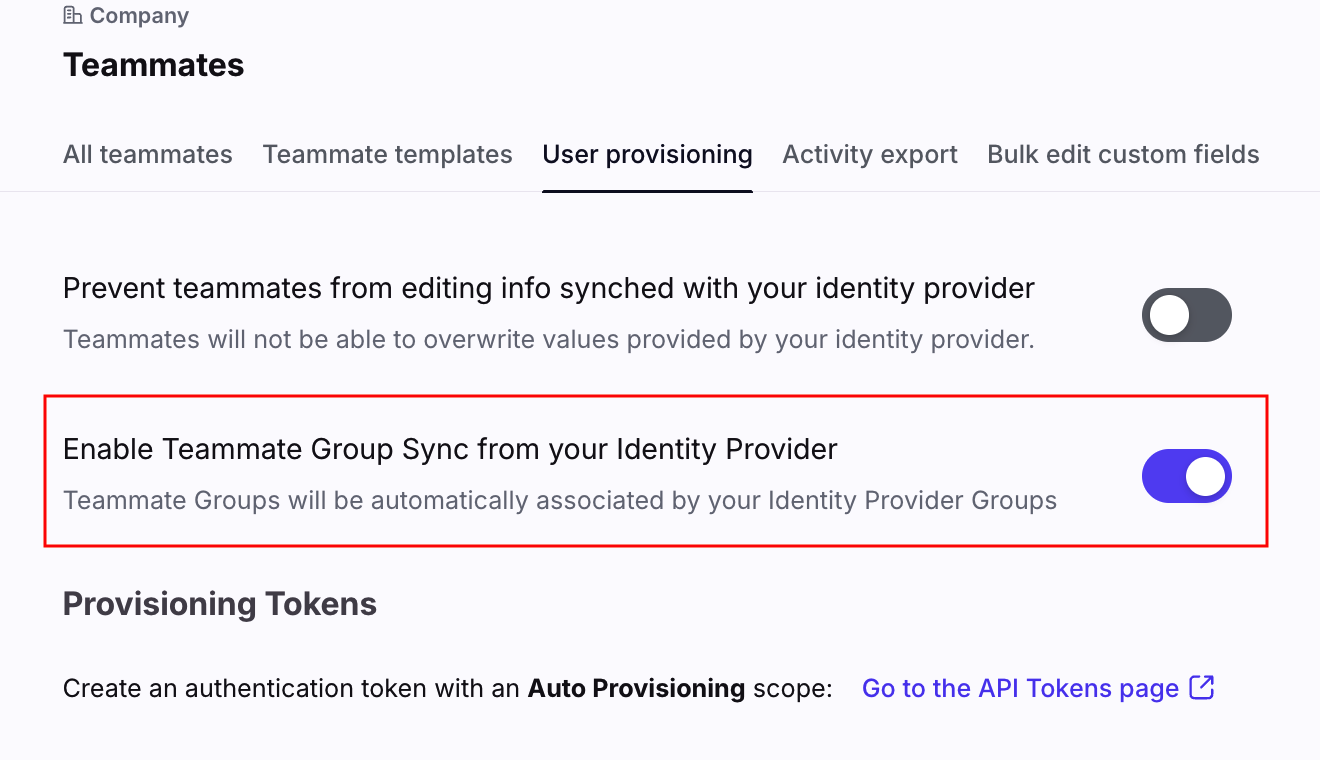Open the Teammate templates tab

click(387, 155)
